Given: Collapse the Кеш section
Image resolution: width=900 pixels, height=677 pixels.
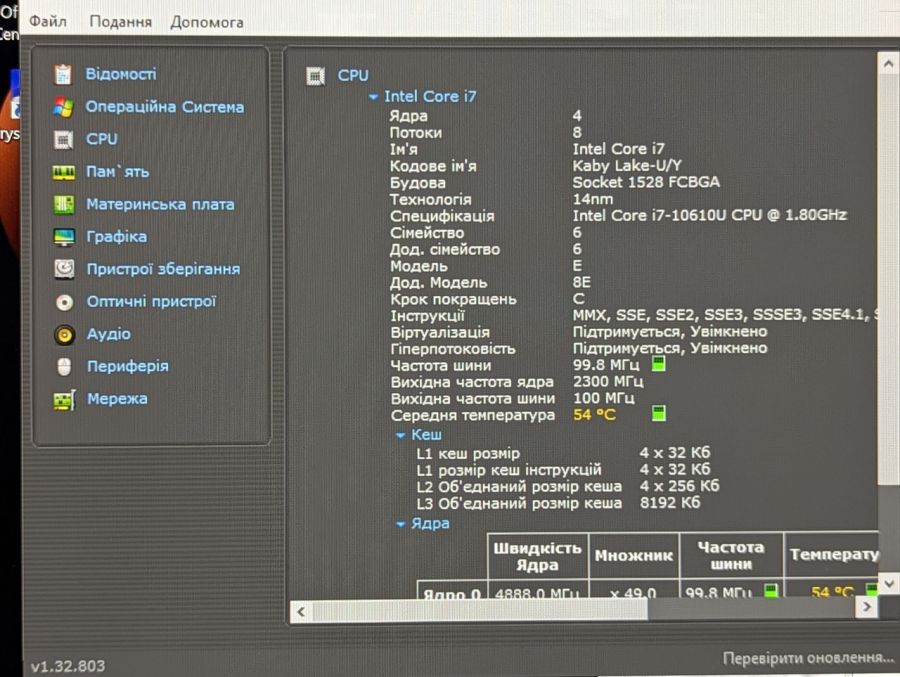Looking at the screenshot, I should 401,436.
